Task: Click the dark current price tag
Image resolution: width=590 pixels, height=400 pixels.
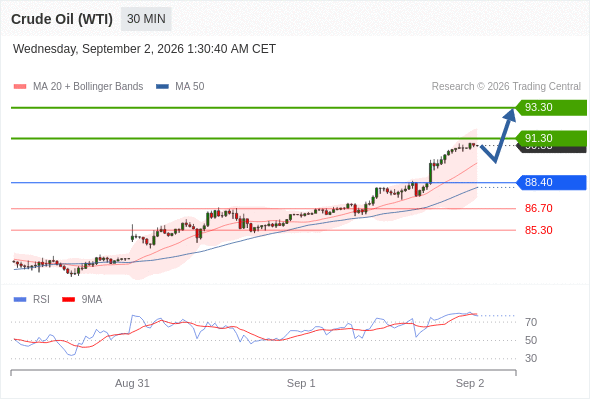Action: coord(552,149)
